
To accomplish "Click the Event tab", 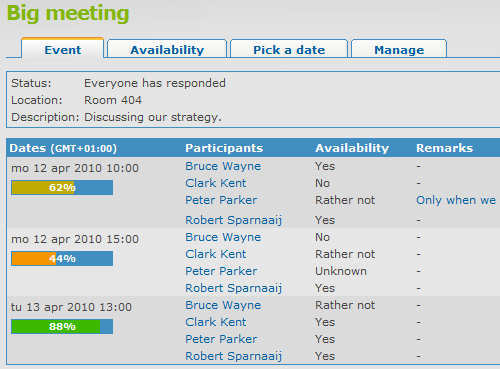I will tap(63, 49).
